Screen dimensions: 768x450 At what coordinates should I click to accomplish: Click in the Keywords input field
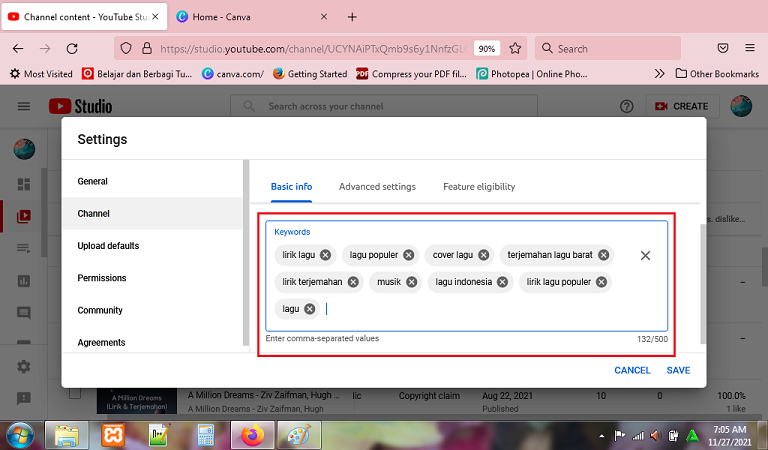(466, 276)
